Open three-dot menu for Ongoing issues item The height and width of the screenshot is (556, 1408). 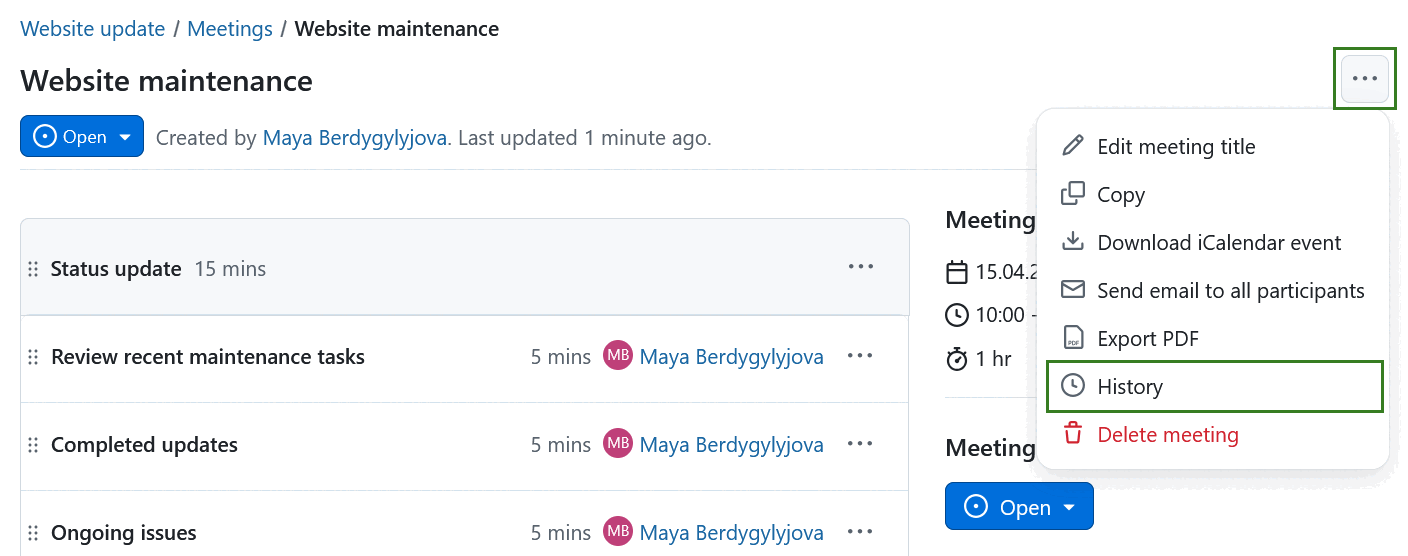click(860, 532)
